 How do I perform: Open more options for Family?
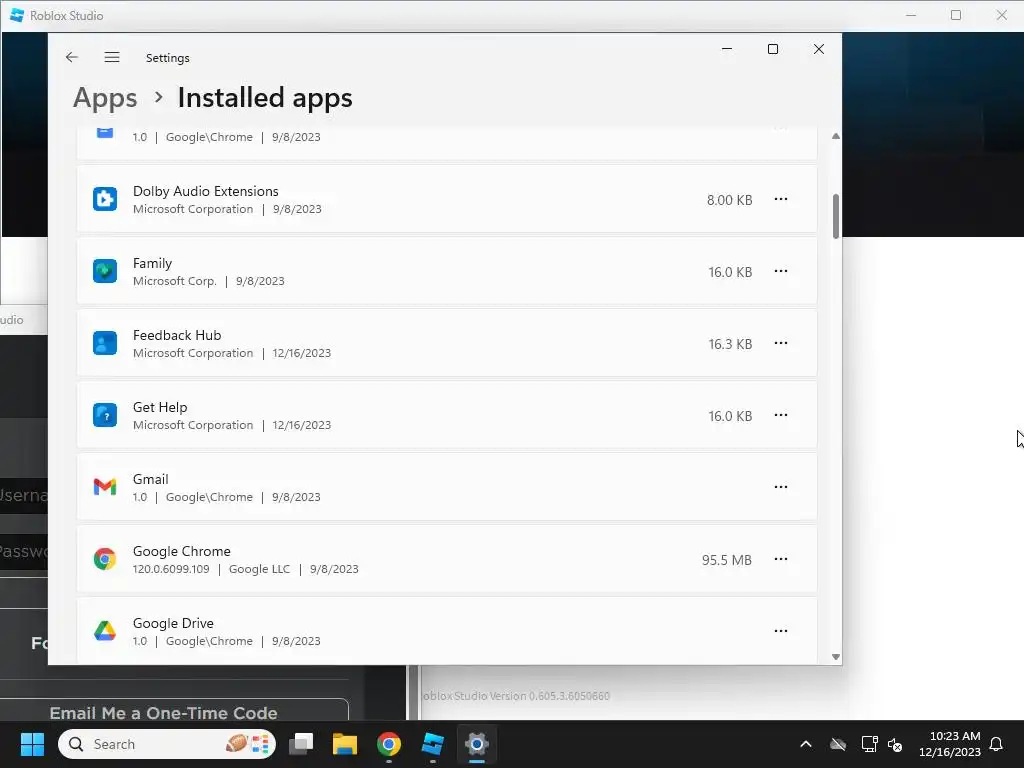pos(780,271)
